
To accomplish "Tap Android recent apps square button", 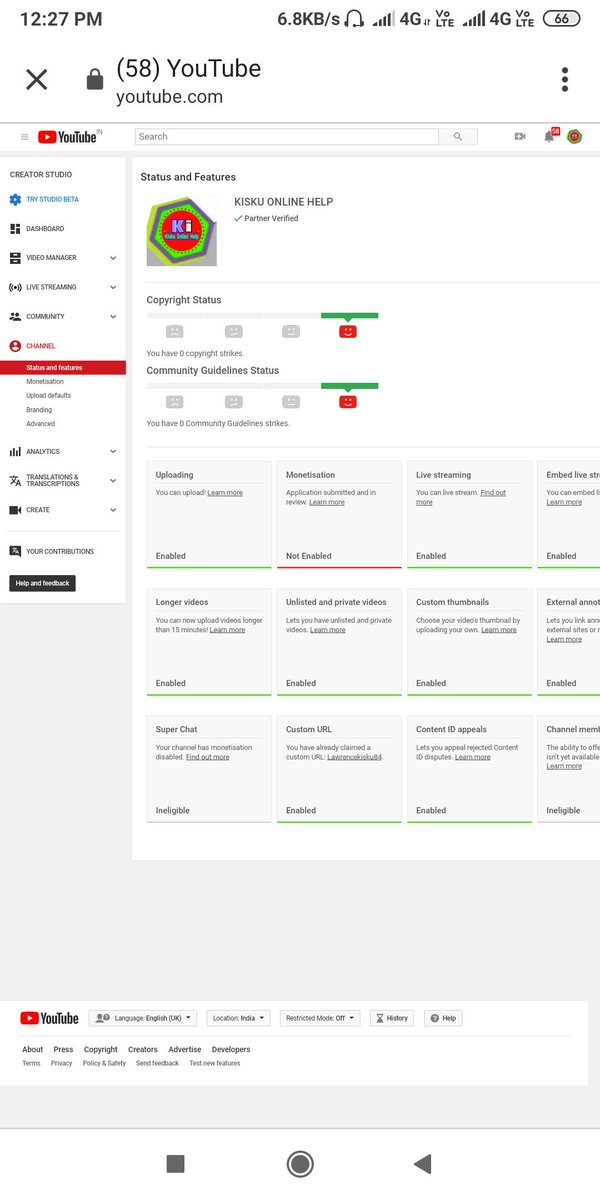I will [x=175, y=1163].
